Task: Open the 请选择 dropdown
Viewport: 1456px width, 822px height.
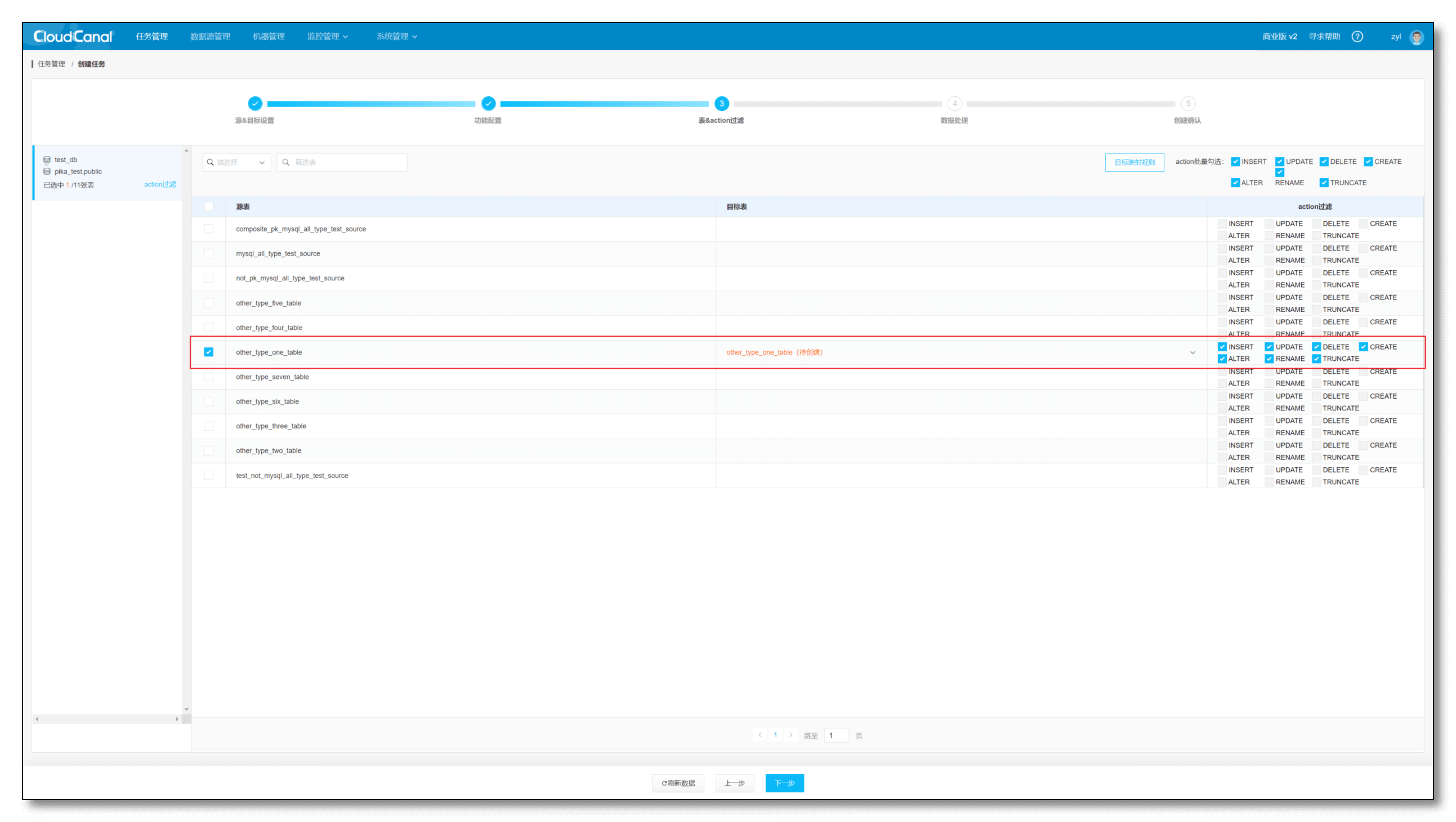Action: (x=236, y=162)
